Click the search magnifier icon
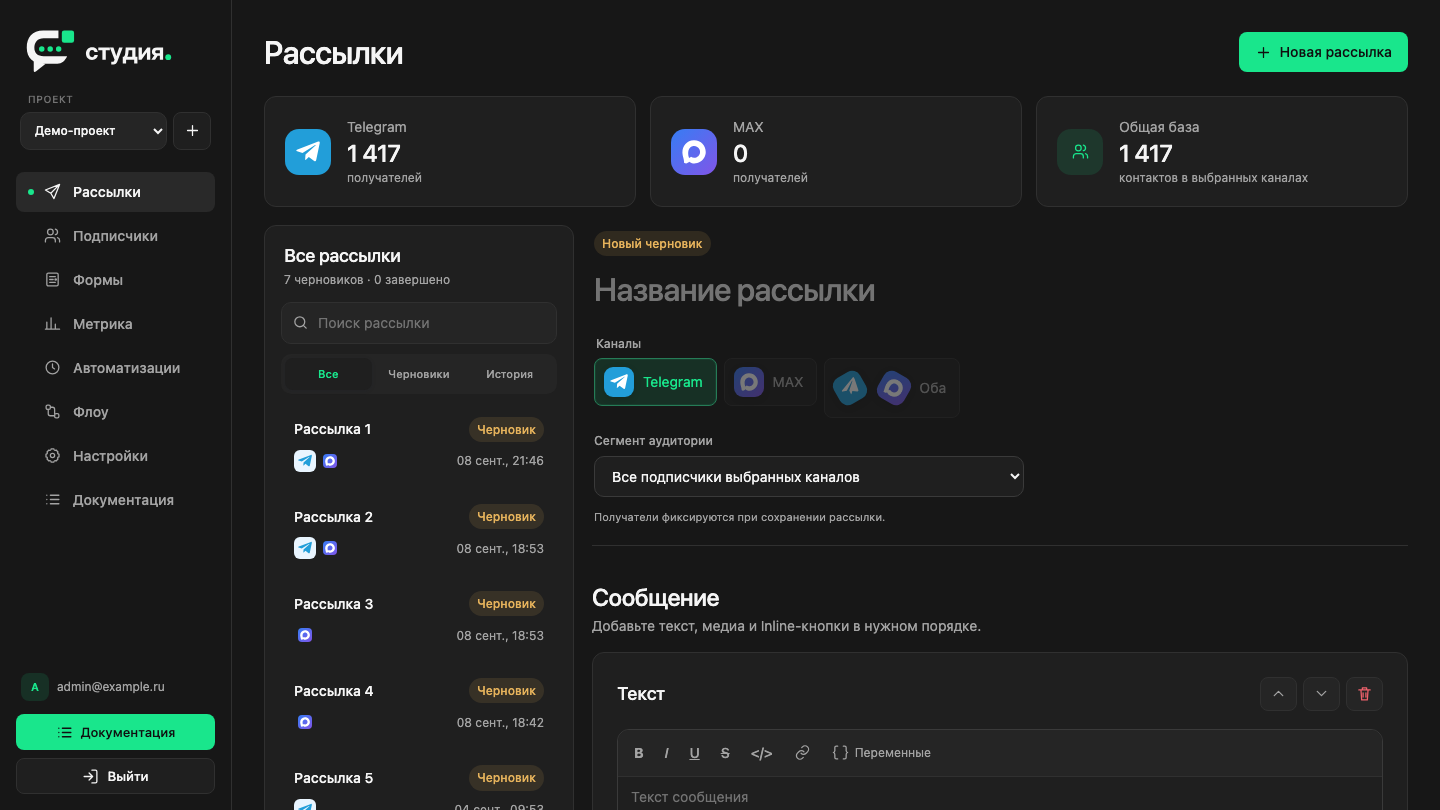The width and height of the screenshot is (1440, 810). 301,323
